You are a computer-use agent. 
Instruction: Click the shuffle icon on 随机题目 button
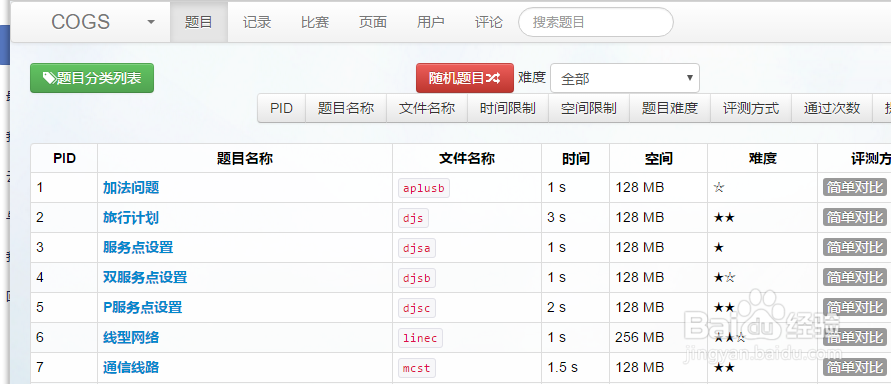pyautogui.click(x=493, y=78)
